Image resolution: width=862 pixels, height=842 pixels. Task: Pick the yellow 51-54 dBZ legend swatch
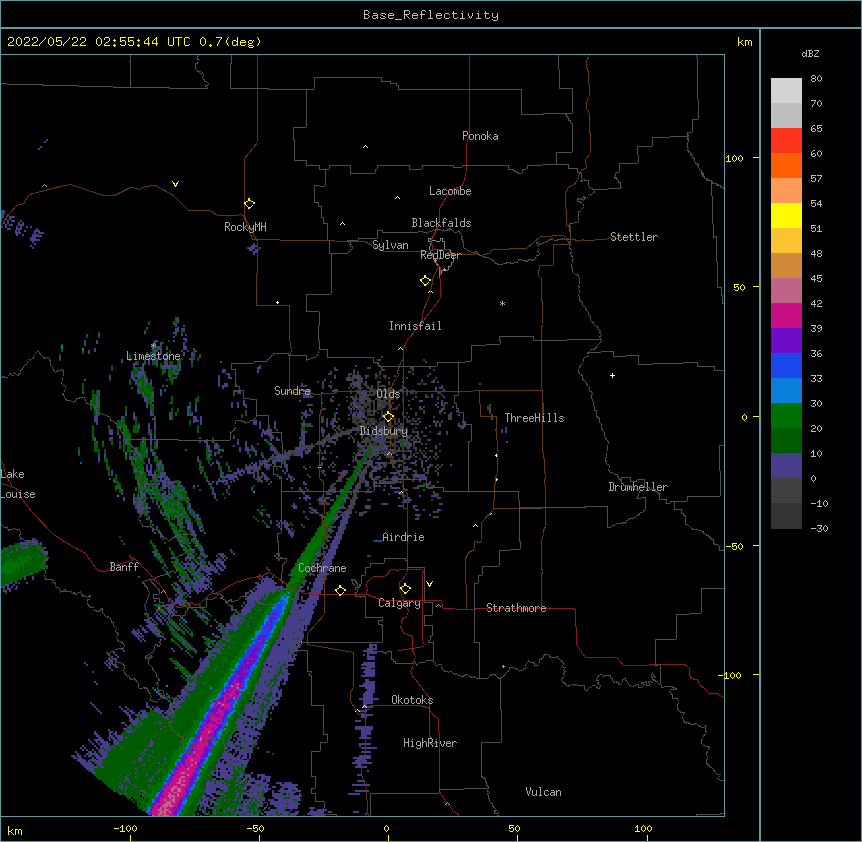click(x=786, y=216)
